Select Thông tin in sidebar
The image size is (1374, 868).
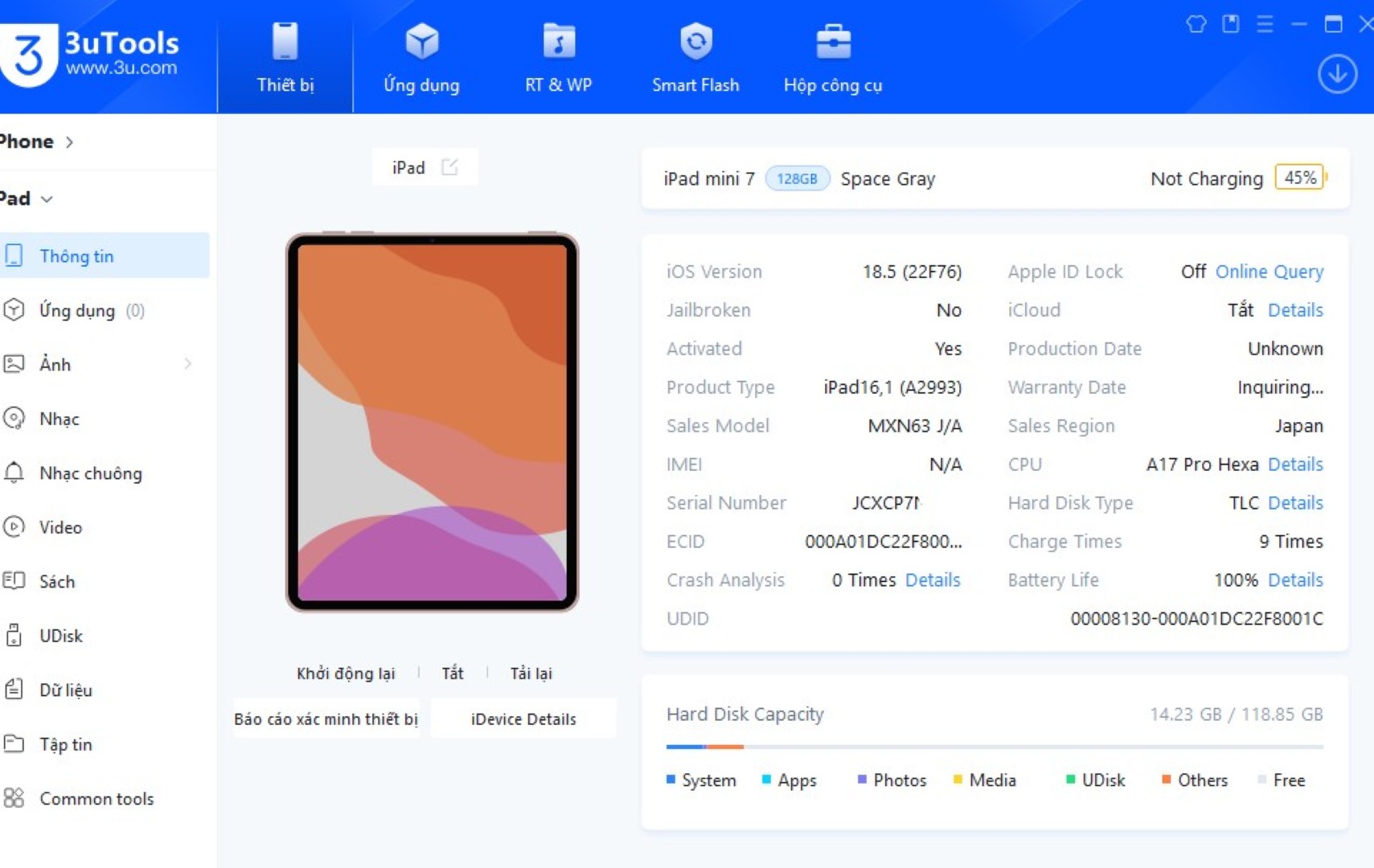[105, 256]
